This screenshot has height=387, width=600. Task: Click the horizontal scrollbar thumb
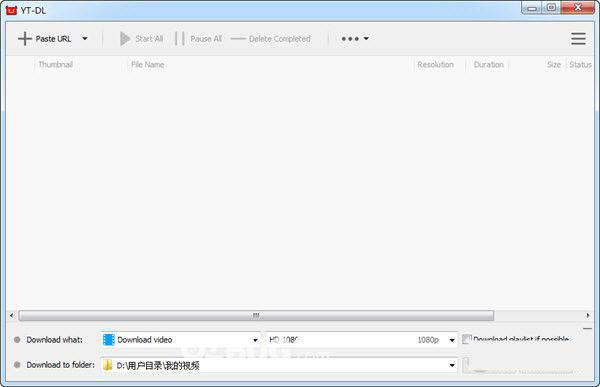(256, 315)
